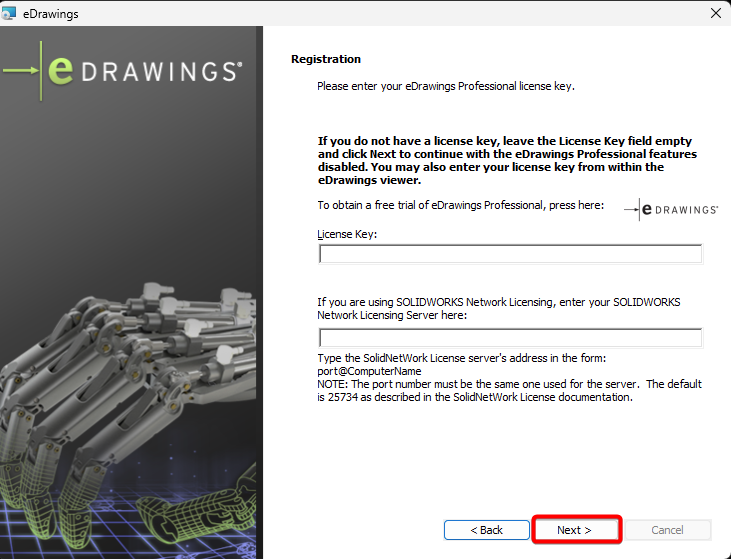Click the eDrawings title bar app icon
The width and height of the screenshot is (731, 559).
pos(9,13)
